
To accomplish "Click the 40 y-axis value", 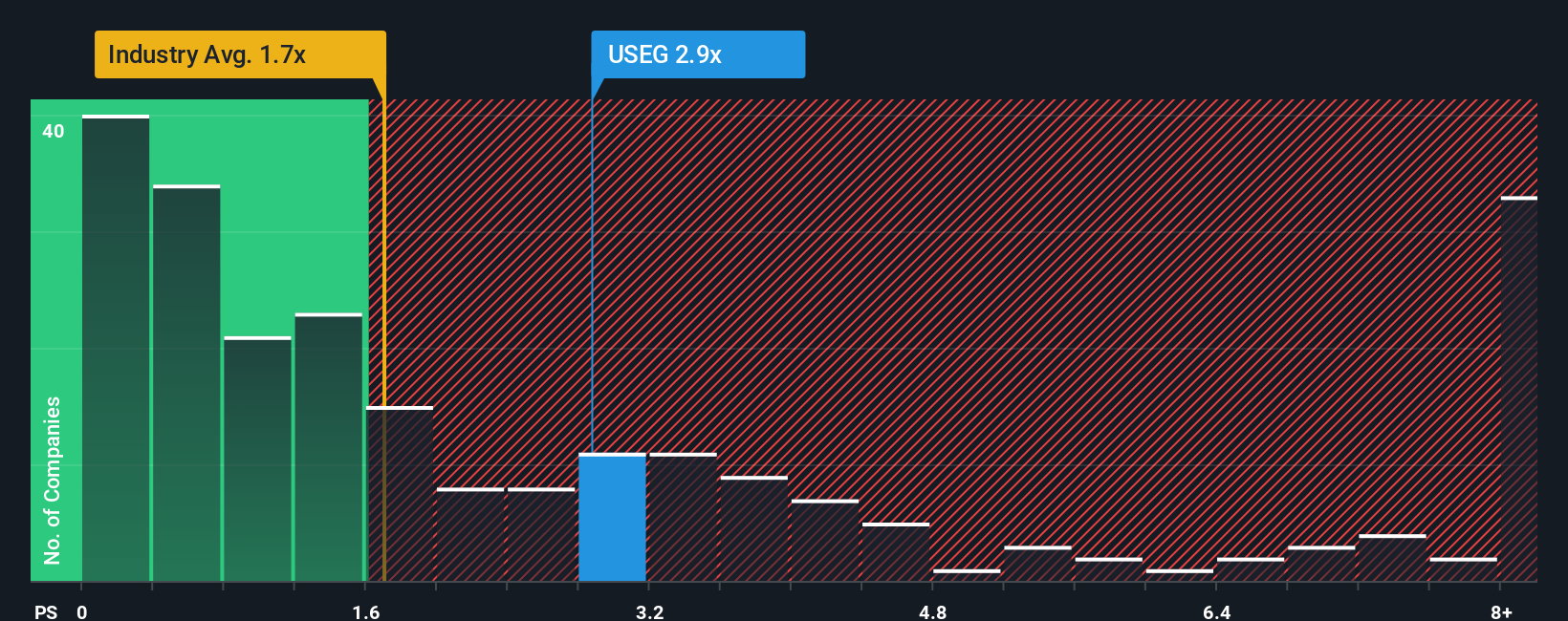I will coord(54,131).
